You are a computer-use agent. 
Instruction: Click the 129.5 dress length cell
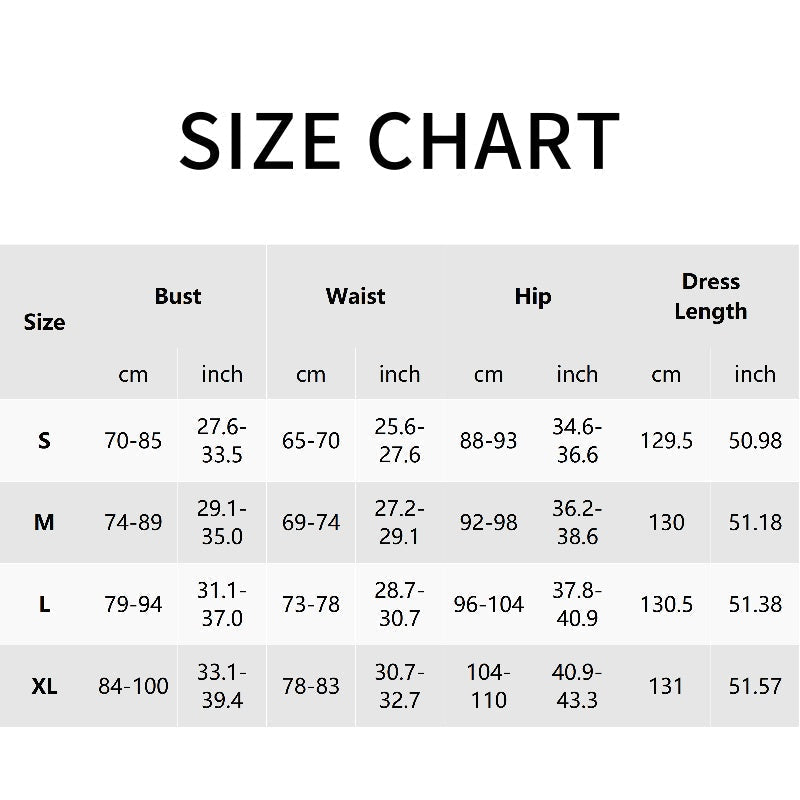click(666, 440)
